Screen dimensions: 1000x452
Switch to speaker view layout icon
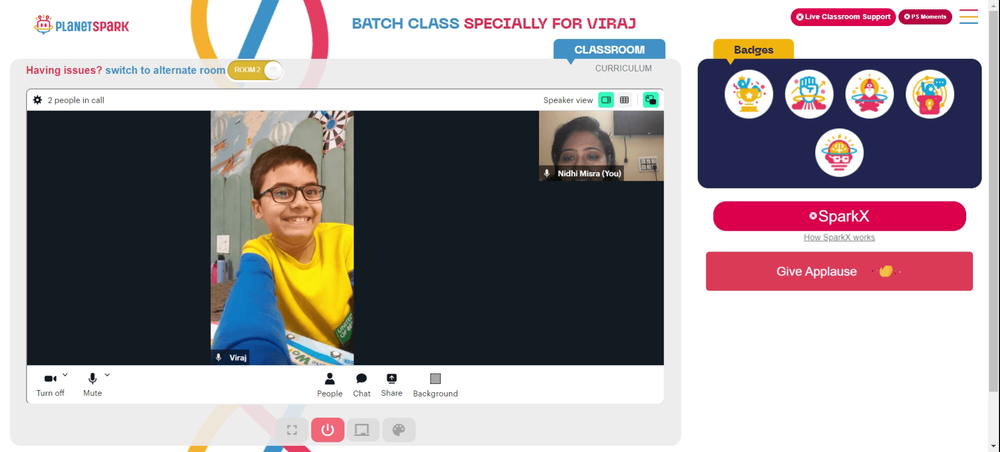(606, 99)
